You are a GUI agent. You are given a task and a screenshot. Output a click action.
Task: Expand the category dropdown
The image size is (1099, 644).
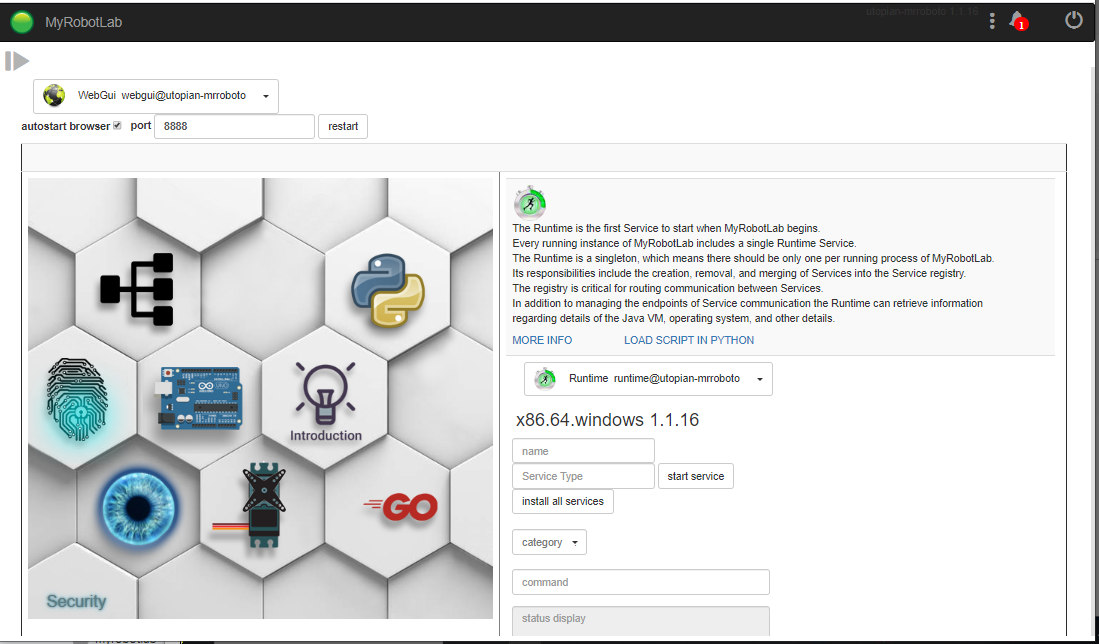pos(550,542)
